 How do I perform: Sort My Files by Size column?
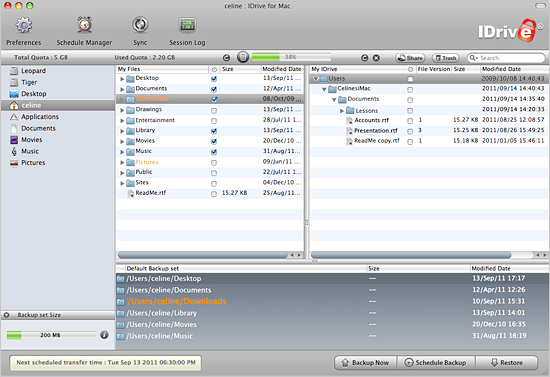click(240, 69)
